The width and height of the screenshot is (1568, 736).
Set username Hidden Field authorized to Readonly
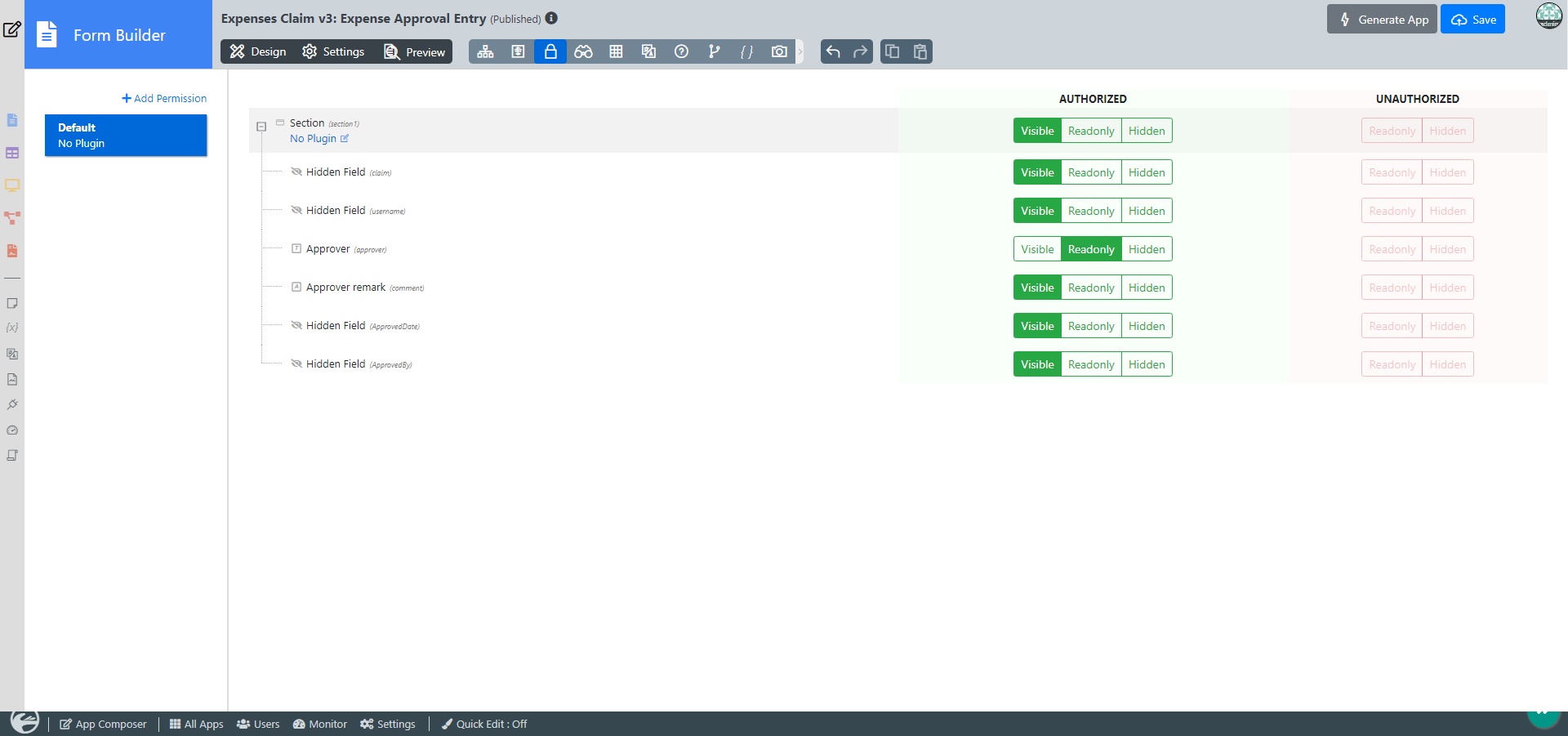click(x=1091, y=211)
